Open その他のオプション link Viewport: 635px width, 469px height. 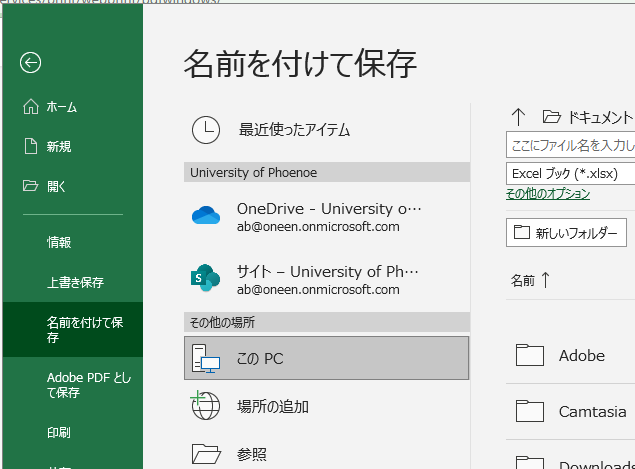click(x=548, y=194)
